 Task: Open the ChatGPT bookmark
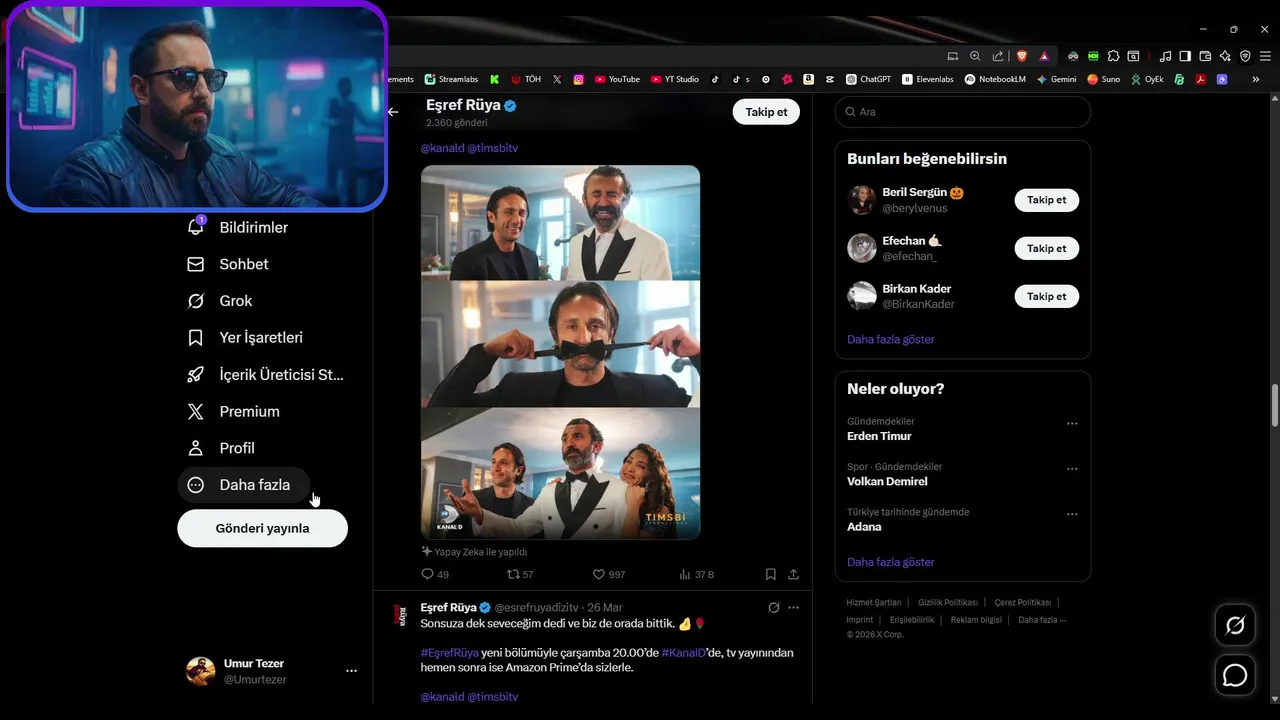pos(868,79)
